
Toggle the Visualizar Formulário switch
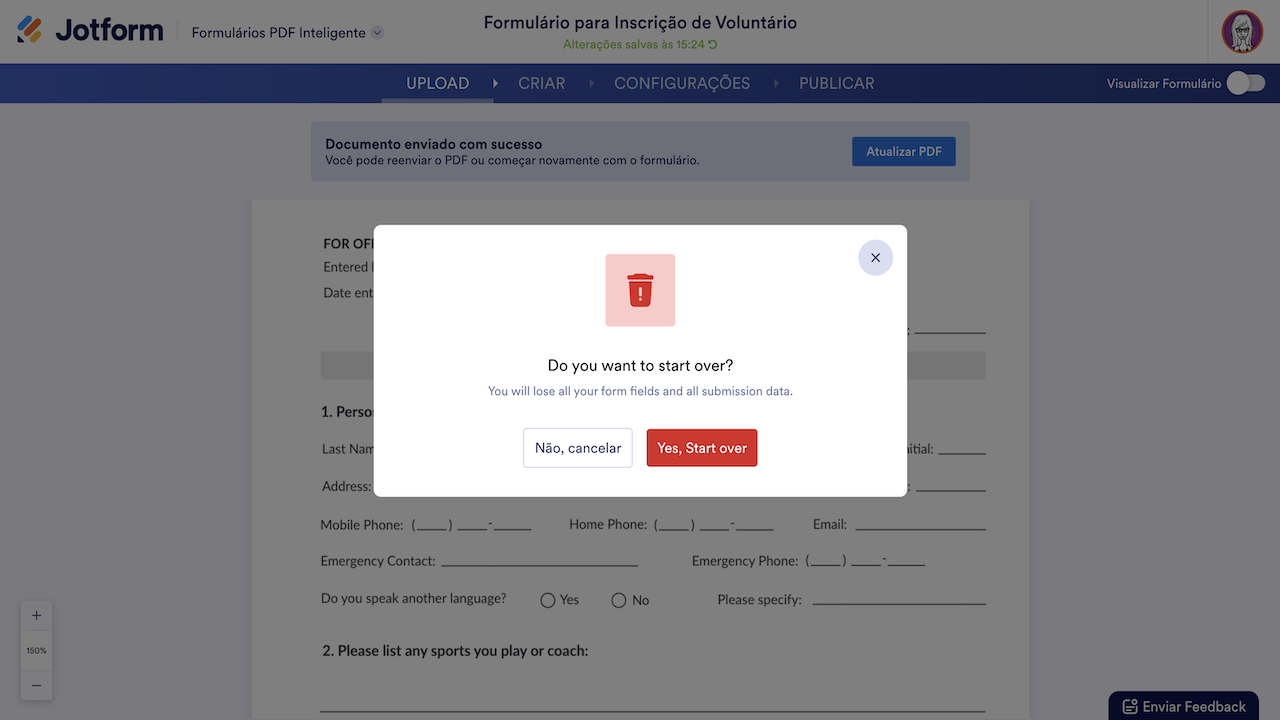click(x=1246, y=83)
